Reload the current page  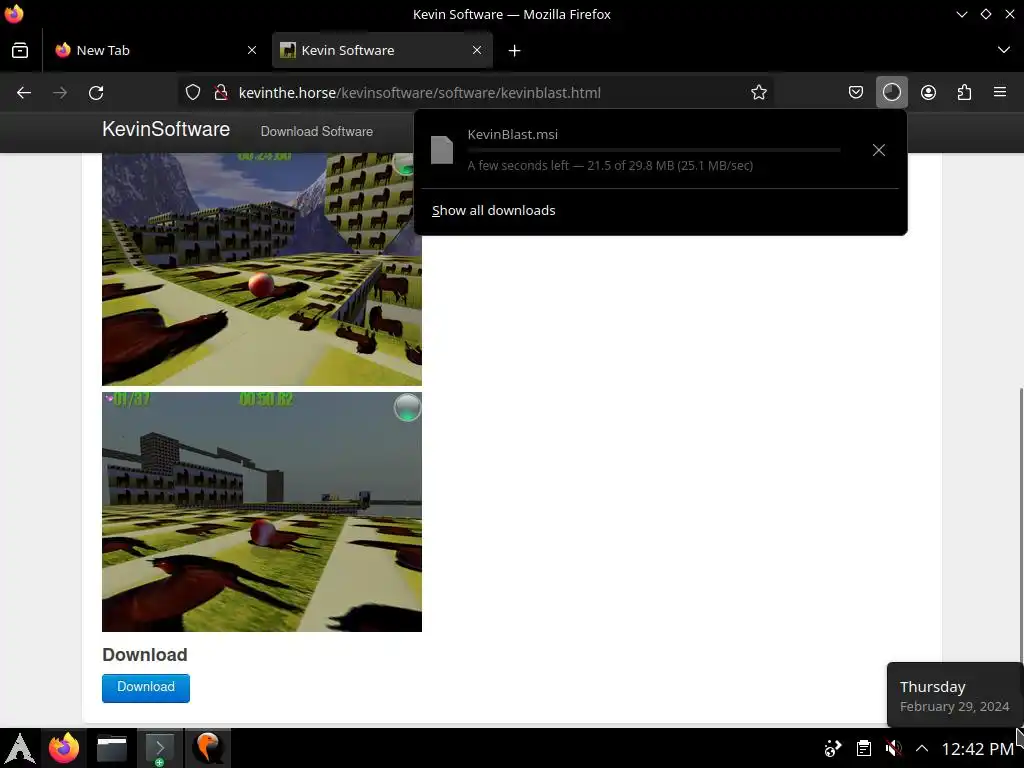(x=96, y=93)
